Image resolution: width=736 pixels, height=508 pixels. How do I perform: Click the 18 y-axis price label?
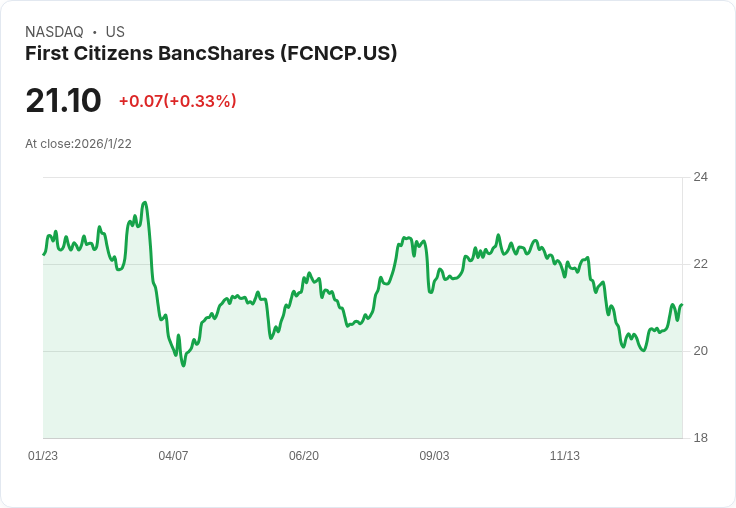click(x=701, y=438)
